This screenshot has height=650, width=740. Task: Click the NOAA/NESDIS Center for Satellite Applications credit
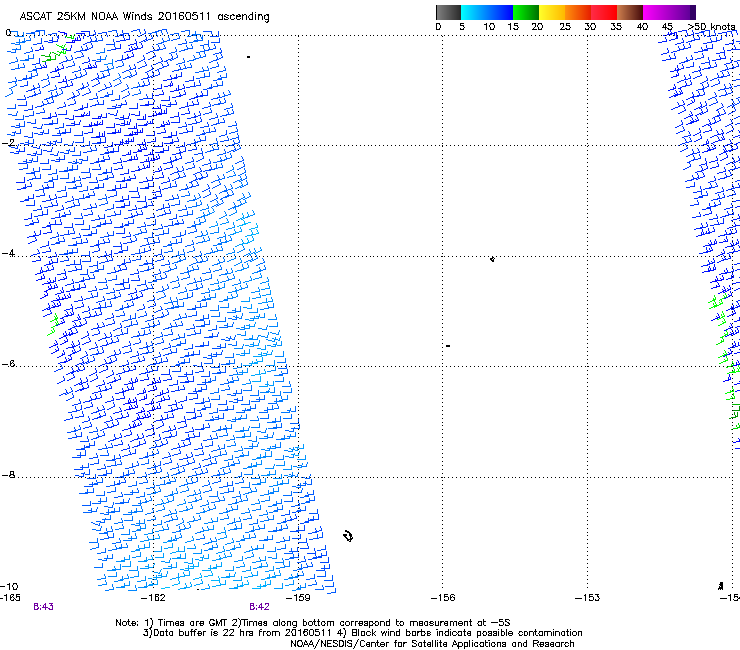pos(432,644)
